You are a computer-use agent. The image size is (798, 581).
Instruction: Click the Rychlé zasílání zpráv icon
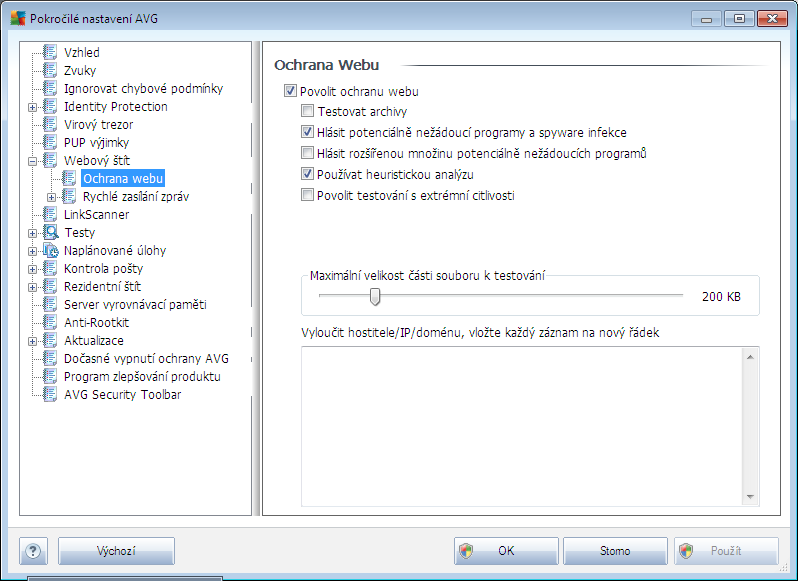(x=69, y=196)
